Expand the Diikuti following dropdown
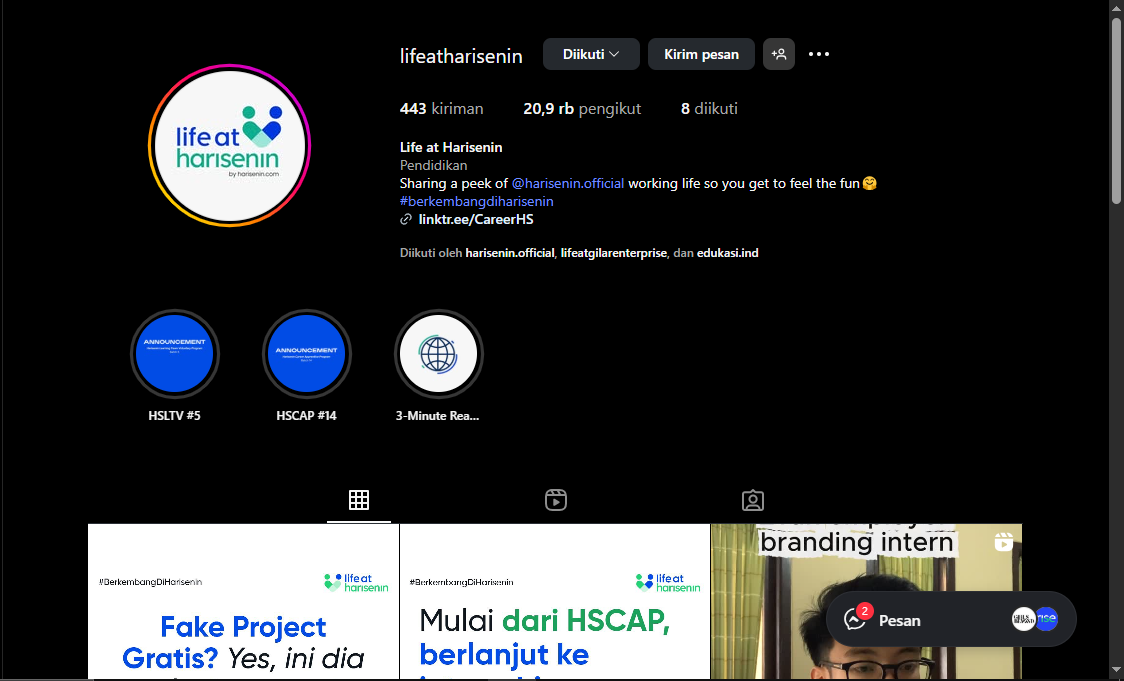1124x681 pixels. (591, 54)
